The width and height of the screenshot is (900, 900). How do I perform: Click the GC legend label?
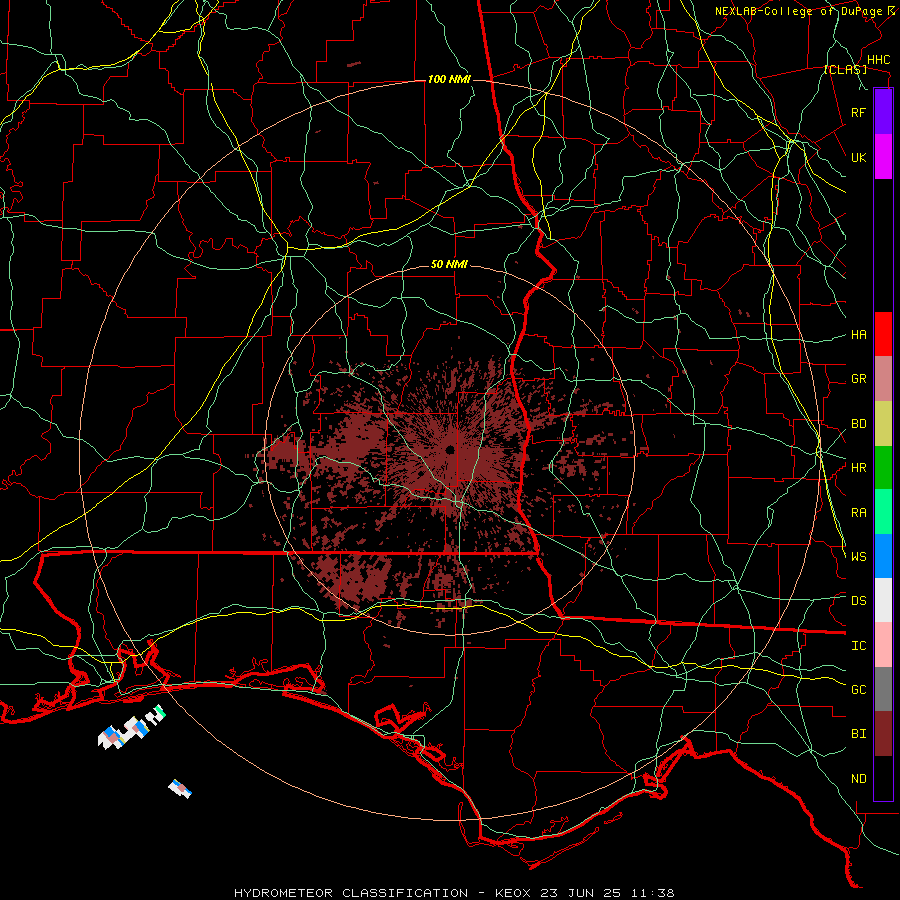point(858,690)
